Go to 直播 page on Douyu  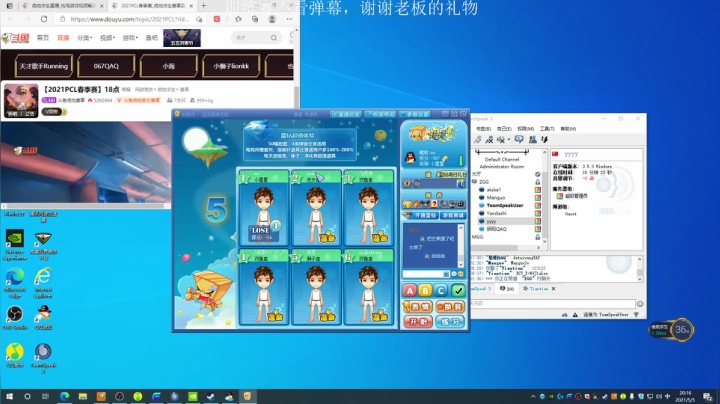tap(63, 38)
